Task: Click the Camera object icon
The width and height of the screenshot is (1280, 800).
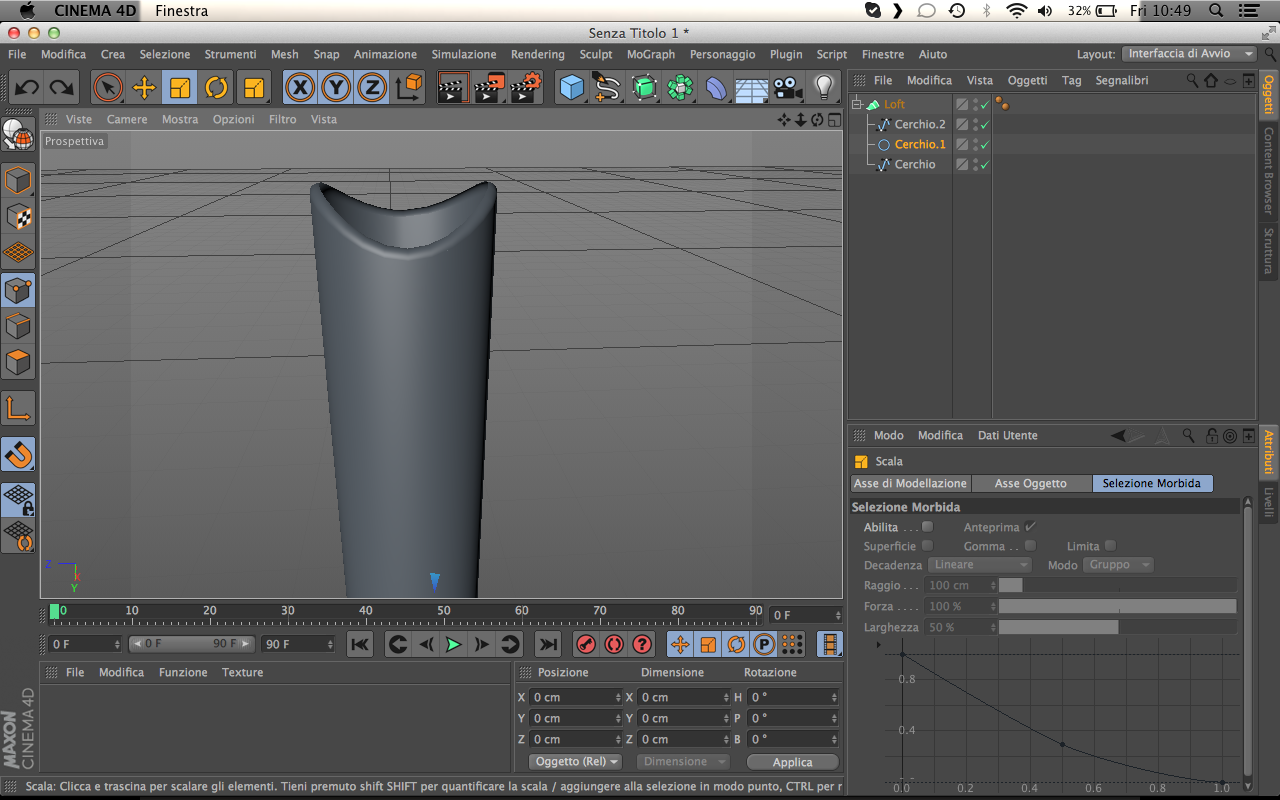Action: tap(788, 88)
